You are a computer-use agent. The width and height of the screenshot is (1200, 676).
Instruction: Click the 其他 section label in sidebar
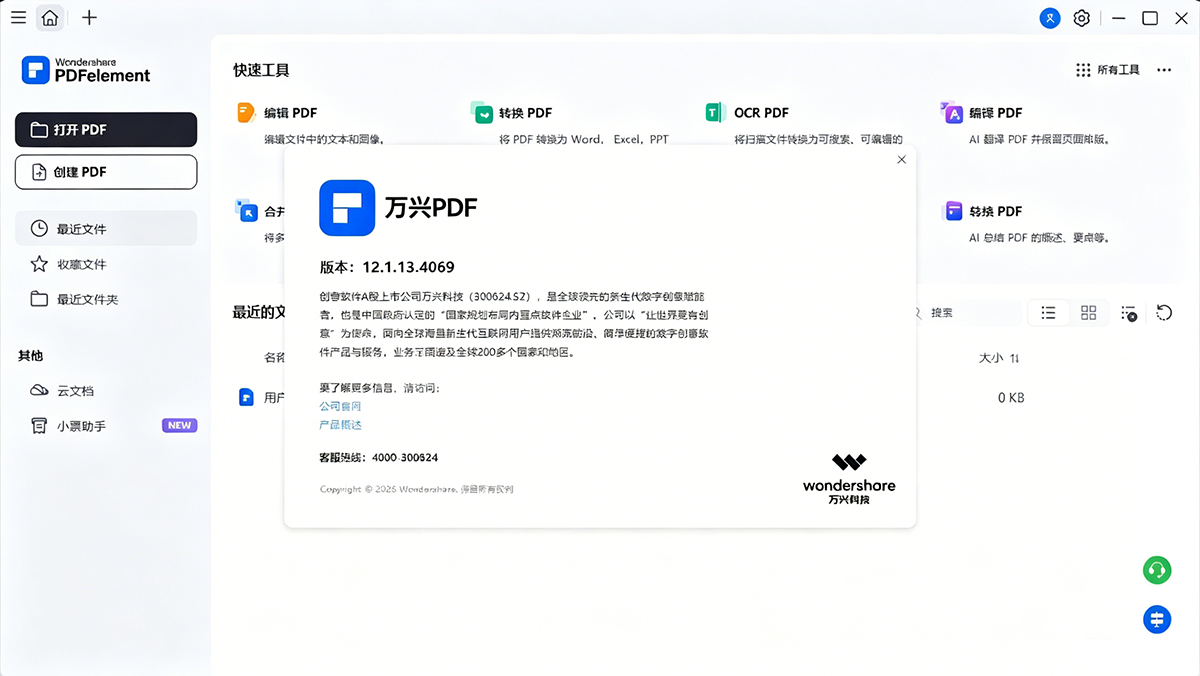pyautogui.click(x=30, y=356)
